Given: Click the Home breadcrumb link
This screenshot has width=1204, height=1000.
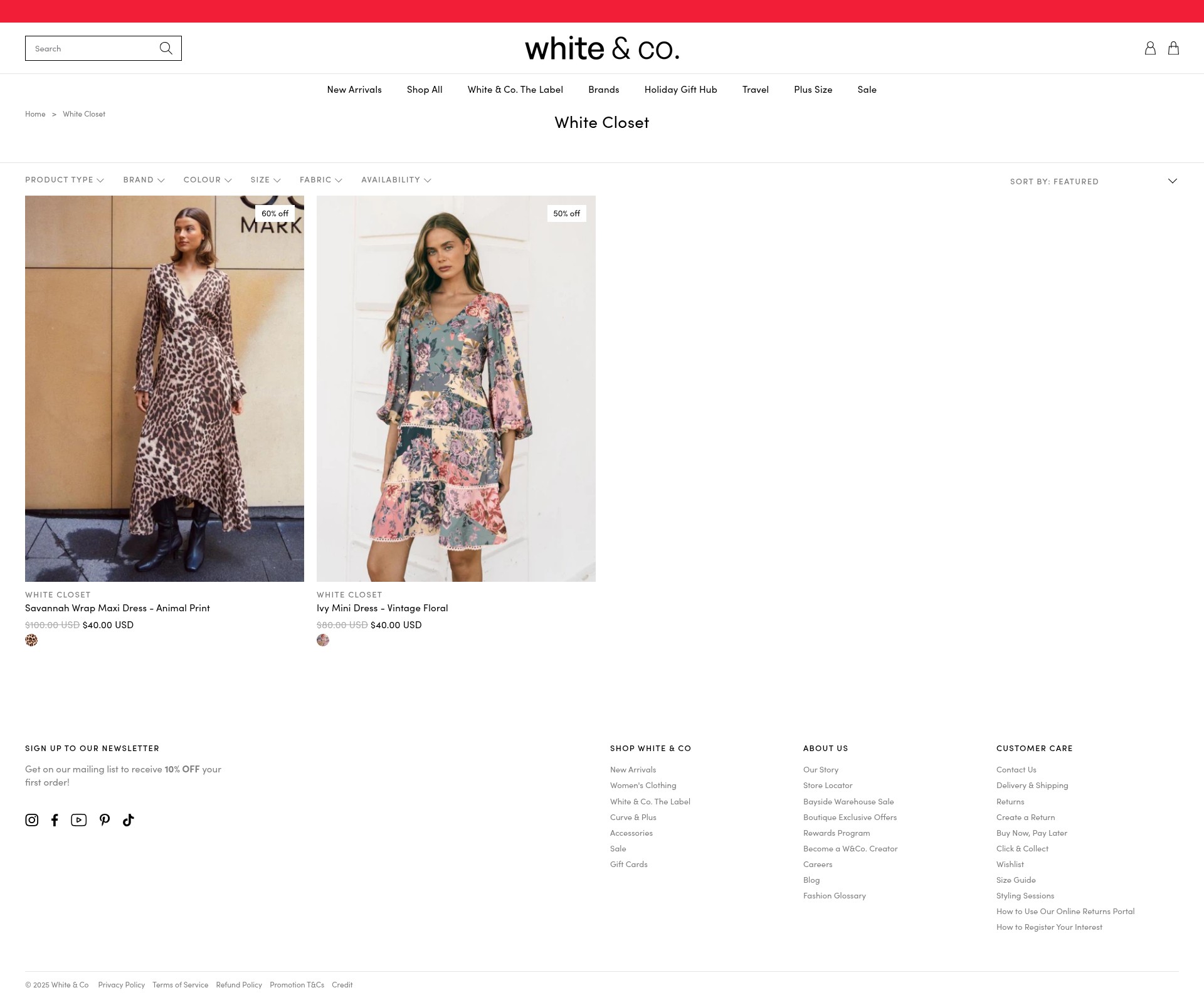Looking at the screenshot, I should pyautogui.click(x=35, y=114).
